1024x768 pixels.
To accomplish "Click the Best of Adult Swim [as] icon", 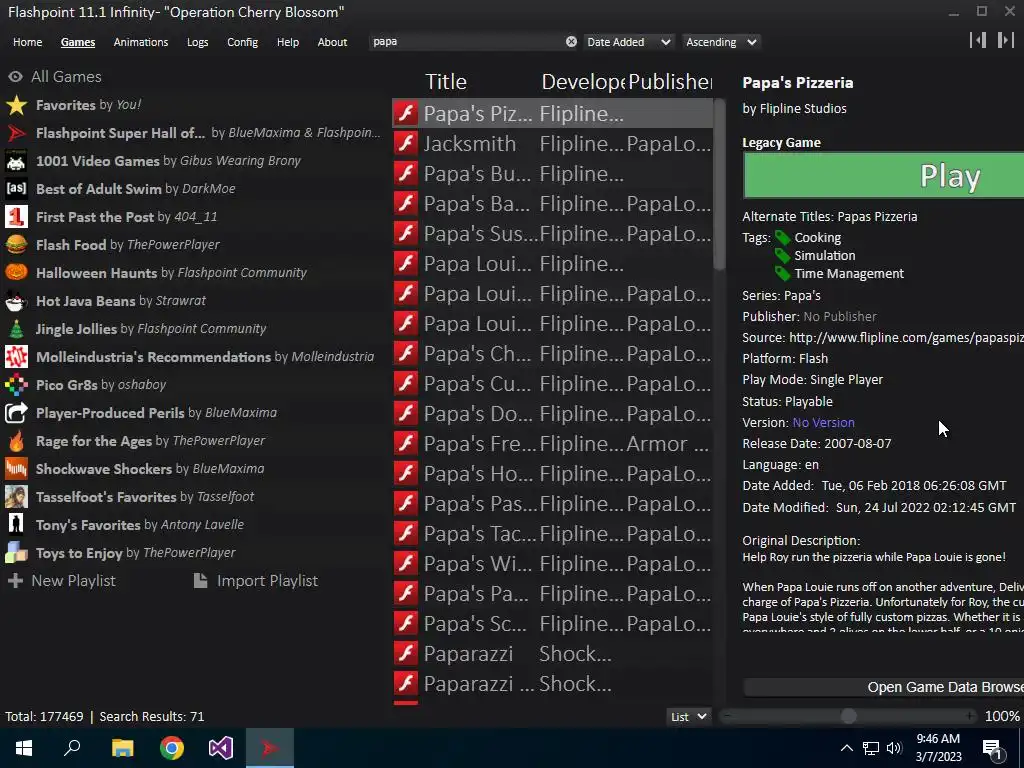I will coord(16,189).
